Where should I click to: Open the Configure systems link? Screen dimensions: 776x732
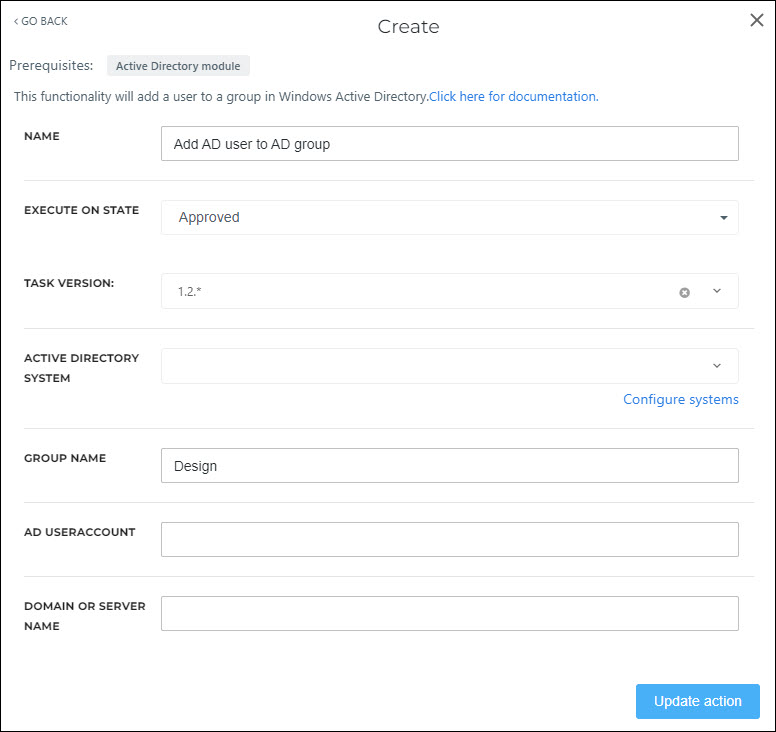click(680, 399)
